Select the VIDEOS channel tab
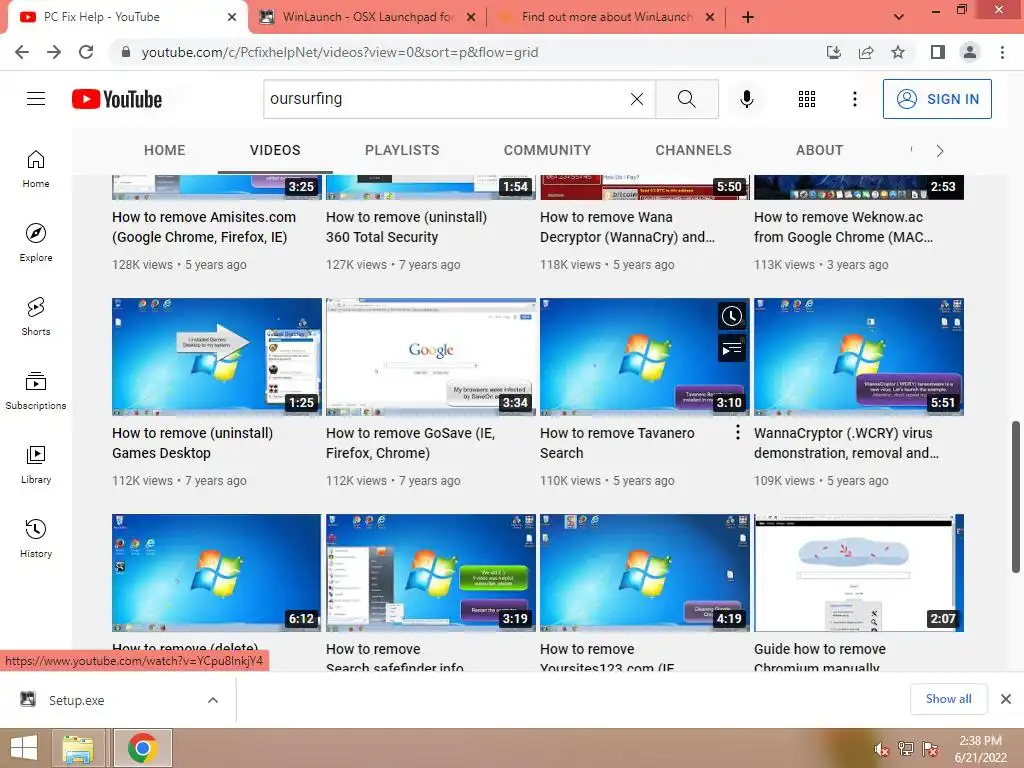 (x=275, y=150)
